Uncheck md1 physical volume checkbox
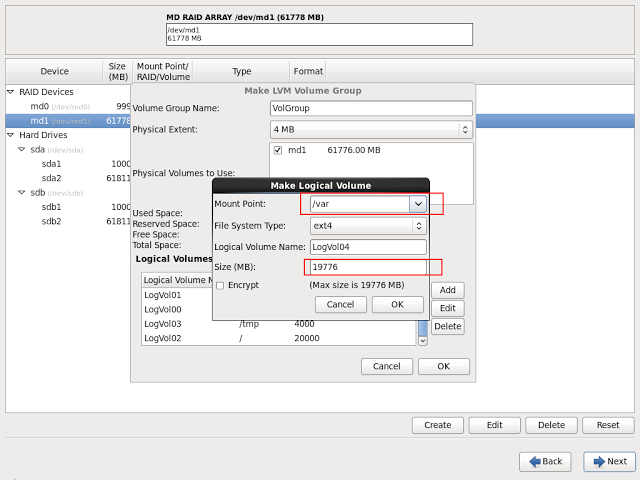The height and width of the screenshot is (480, 640). point(278,150)
